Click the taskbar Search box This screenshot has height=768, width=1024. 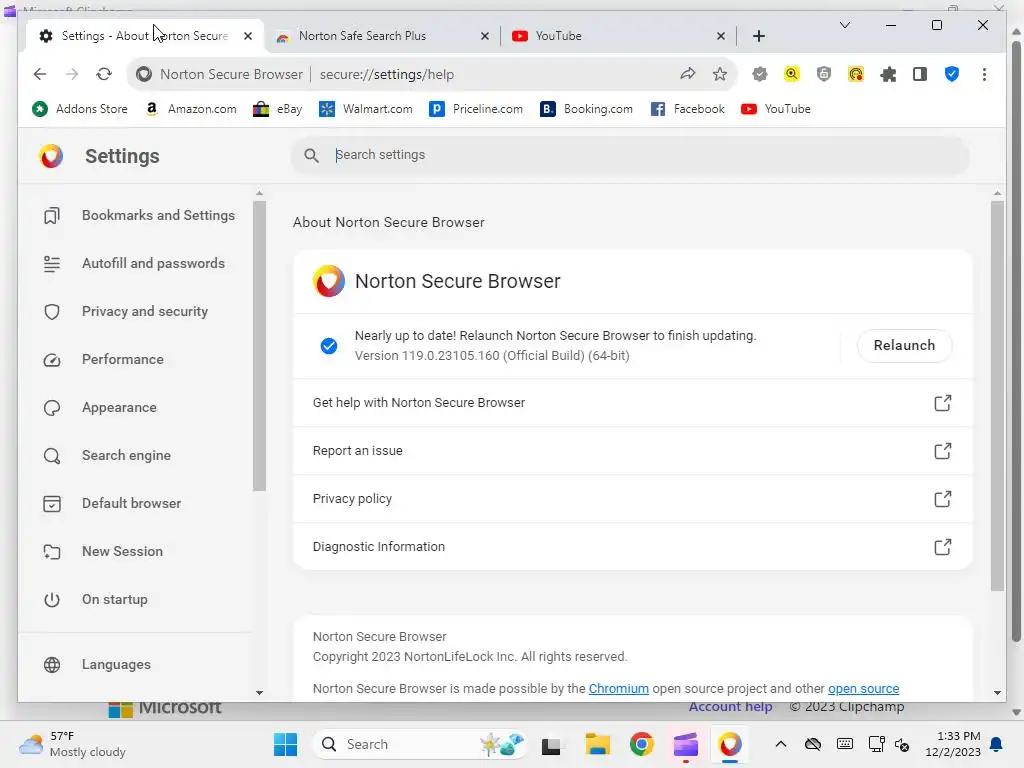coord(419,744)
